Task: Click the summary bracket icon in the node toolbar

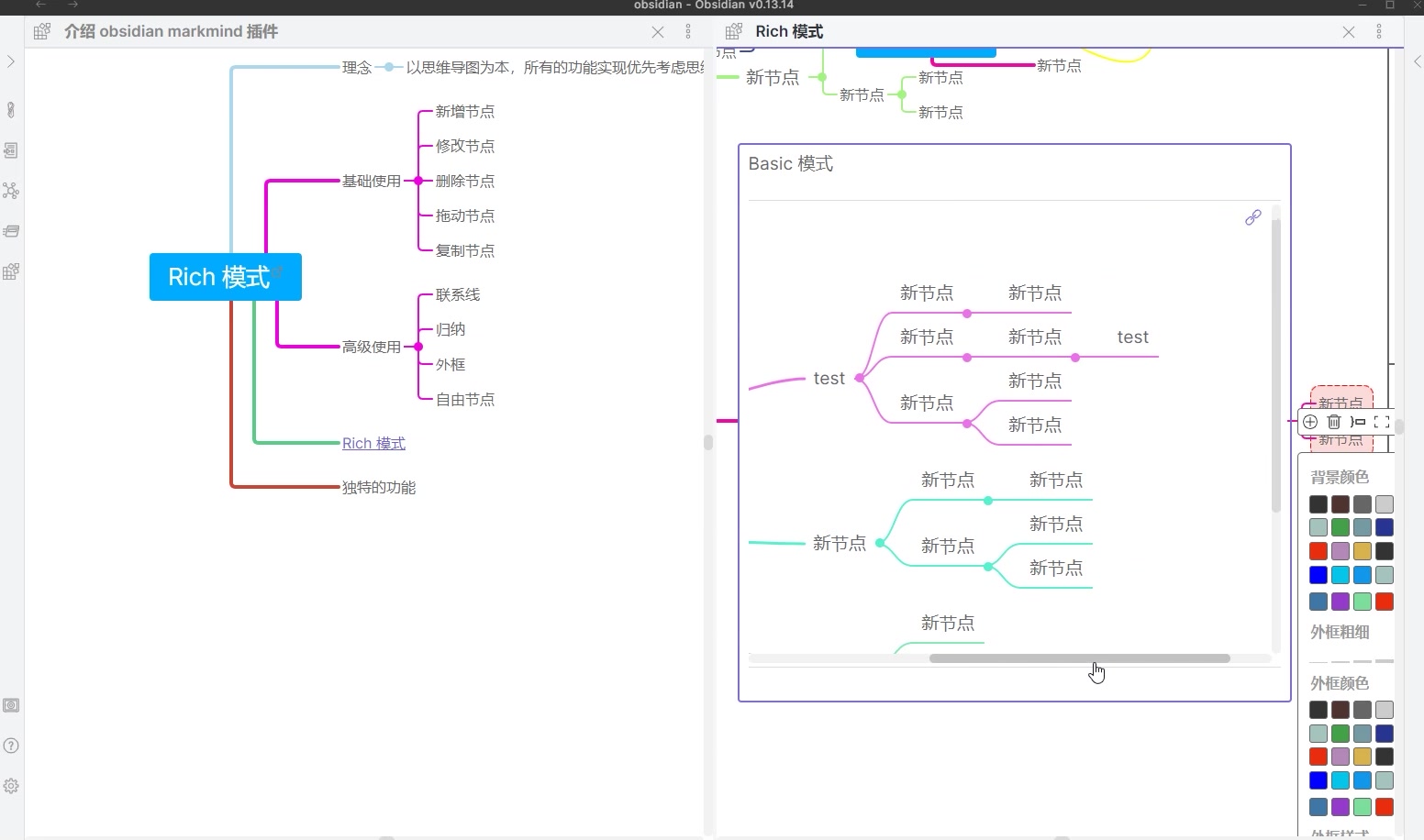Action: coord(1358,422)
